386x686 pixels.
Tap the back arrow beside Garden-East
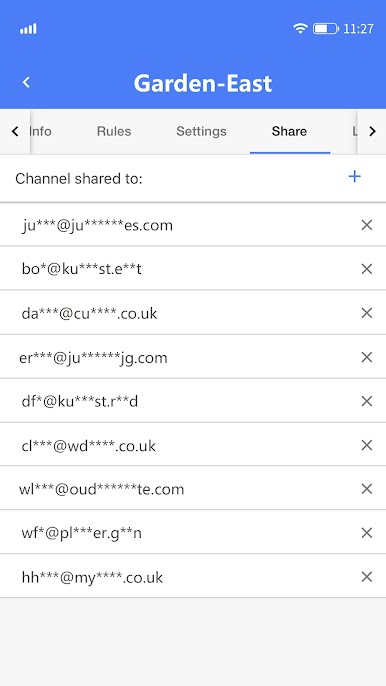26,82
